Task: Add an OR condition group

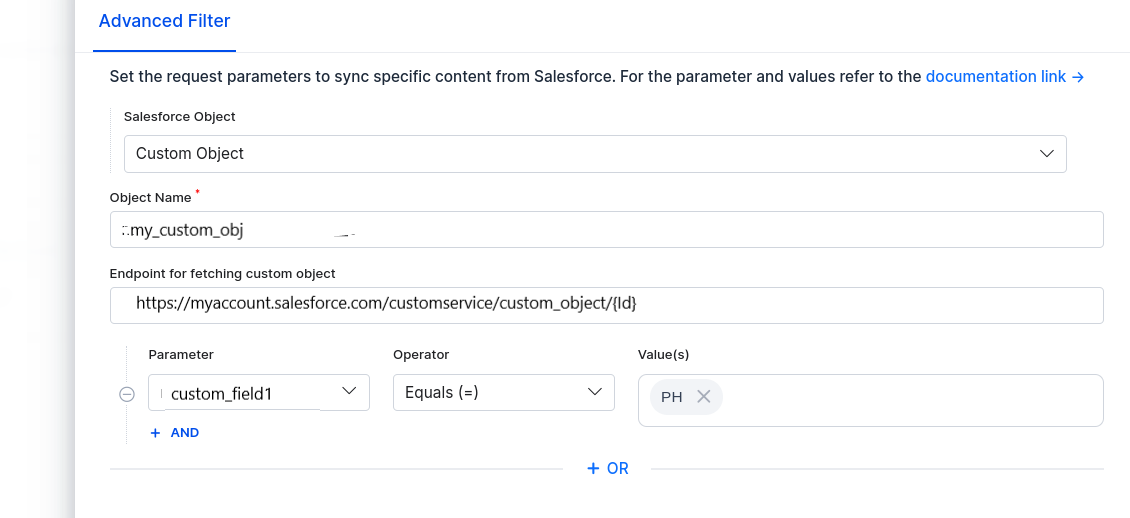Action: tap(608, 469)
